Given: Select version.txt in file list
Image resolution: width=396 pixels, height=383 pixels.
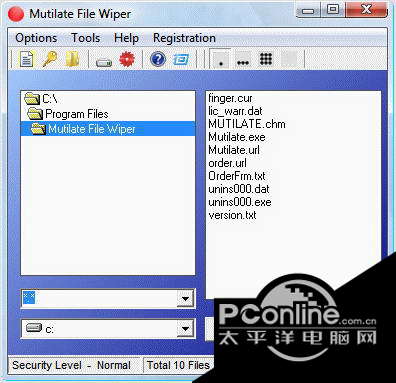Looking at the screenshot, I should pyautogui.click(x=232, y=215).
